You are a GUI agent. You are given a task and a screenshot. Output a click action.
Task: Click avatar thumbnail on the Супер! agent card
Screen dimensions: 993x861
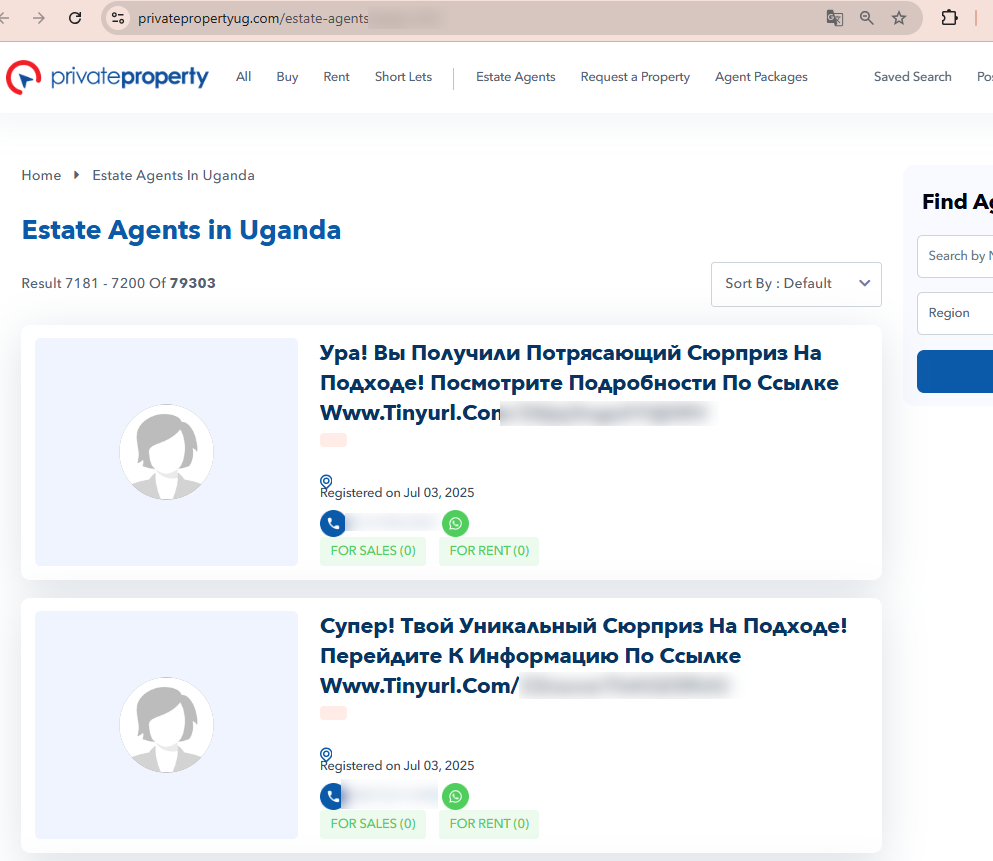point(167,725)
